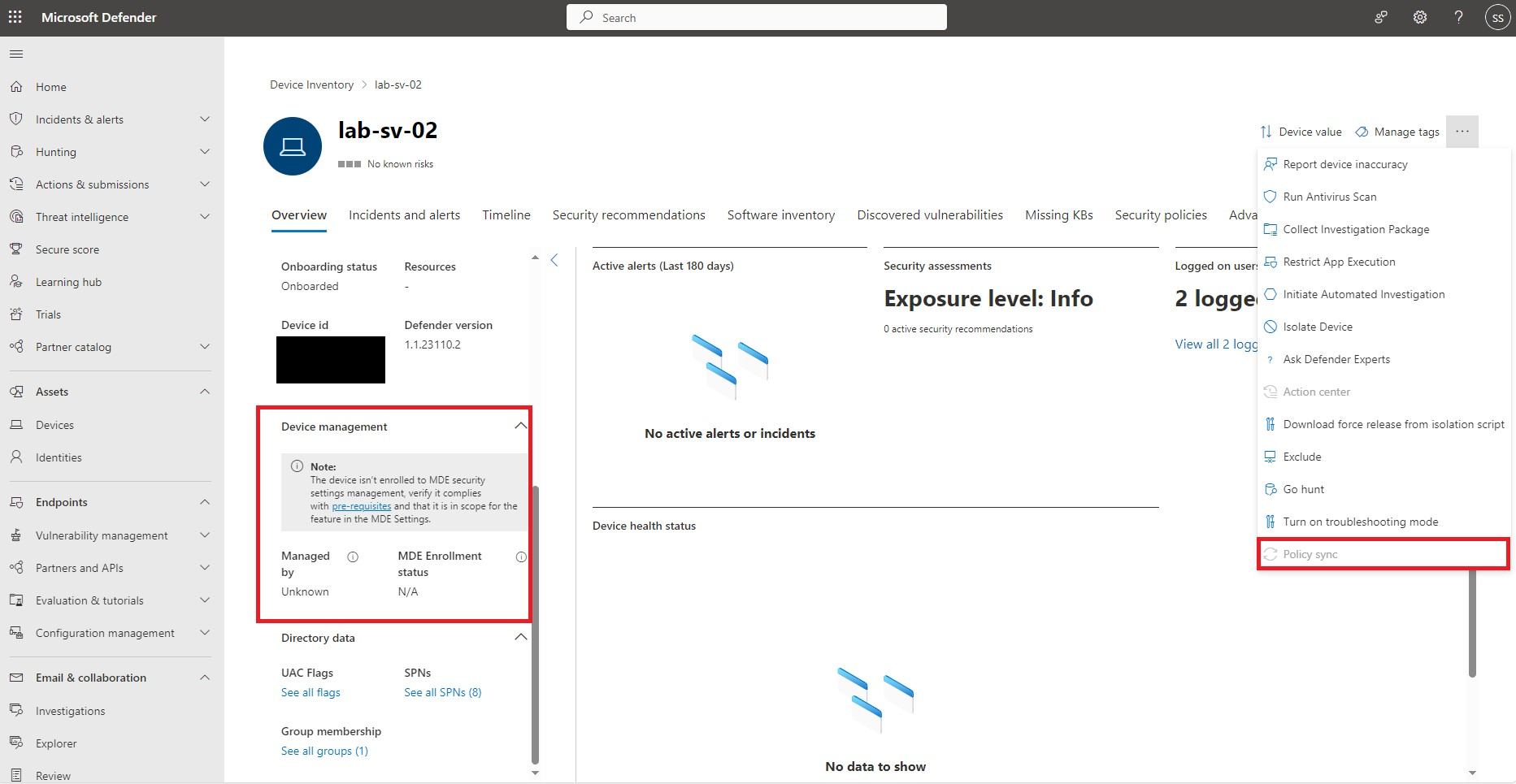The height and width of the screenshot is (784, 1516).
Task: Go to Home in the sidebar
Action: [51, 86]
